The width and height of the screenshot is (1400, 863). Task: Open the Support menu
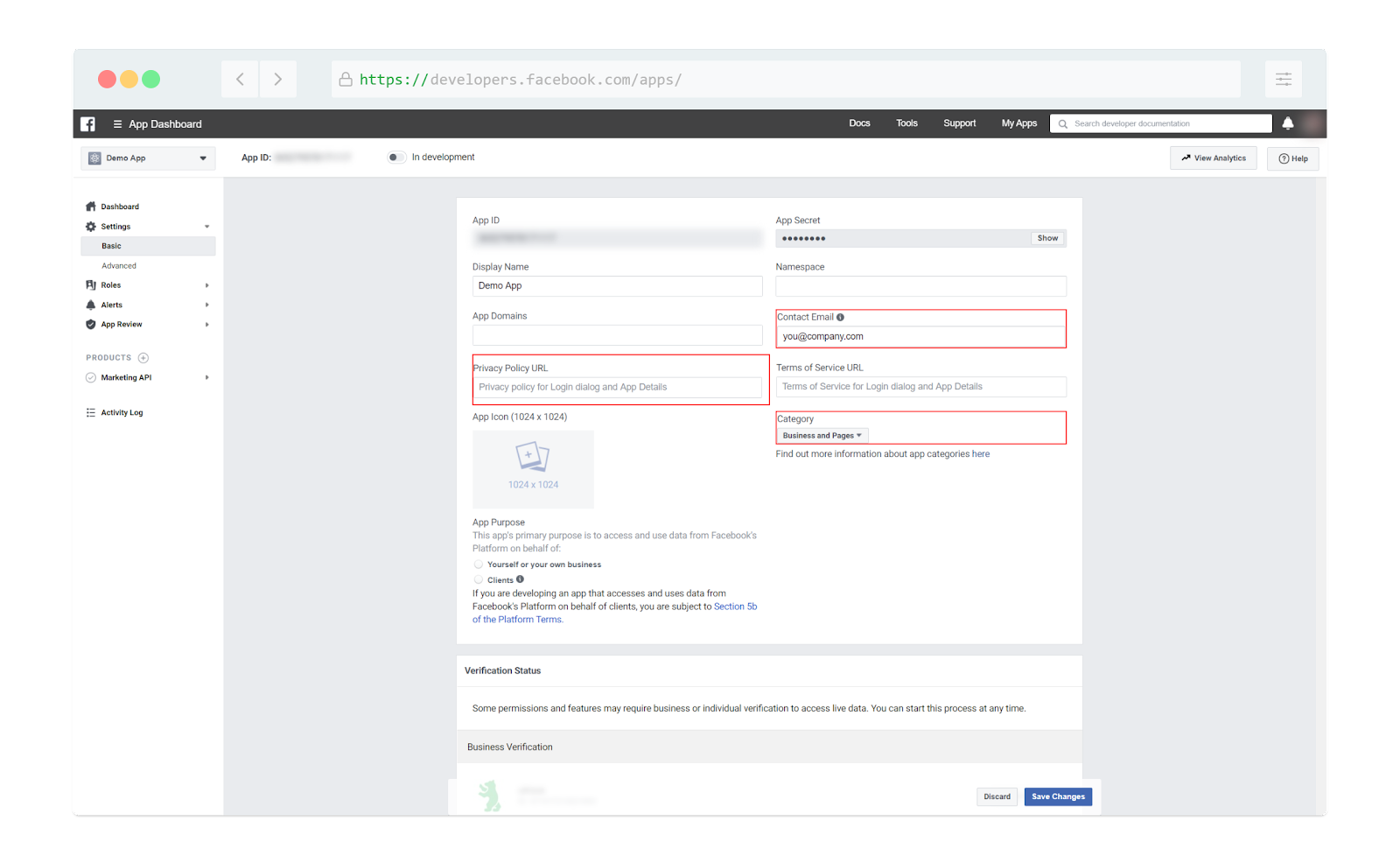(x=959, y=123)
